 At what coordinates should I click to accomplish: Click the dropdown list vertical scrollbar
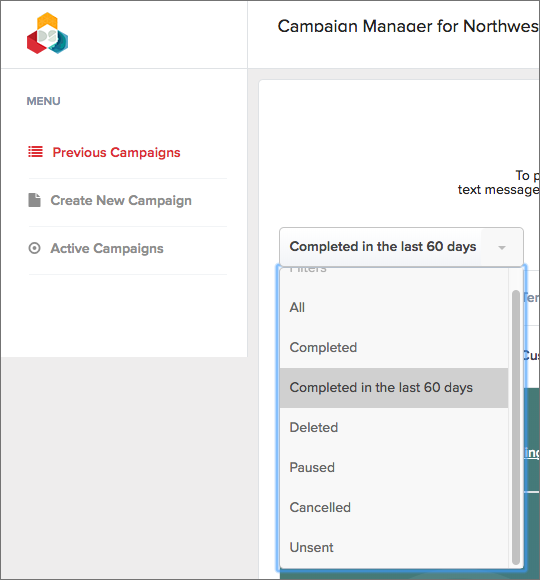point(516,428)
